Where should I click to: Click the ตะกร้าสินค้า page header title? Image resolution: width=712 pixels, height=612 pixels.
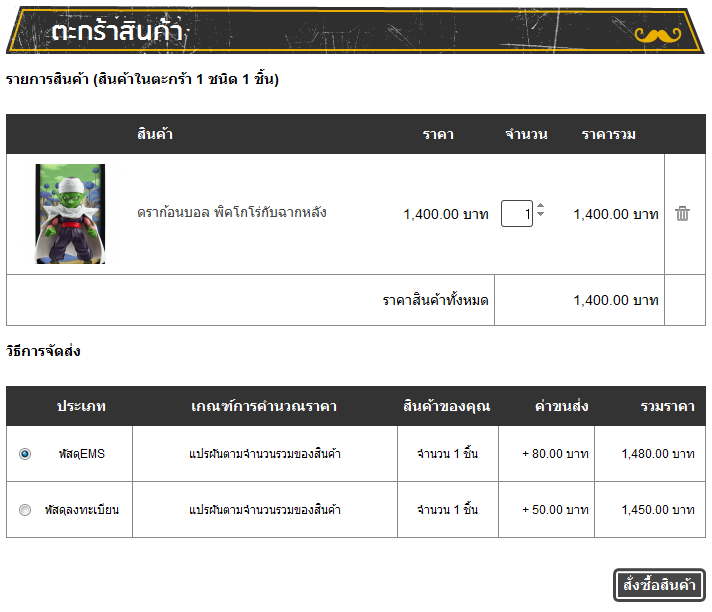(x=117, y=32)
